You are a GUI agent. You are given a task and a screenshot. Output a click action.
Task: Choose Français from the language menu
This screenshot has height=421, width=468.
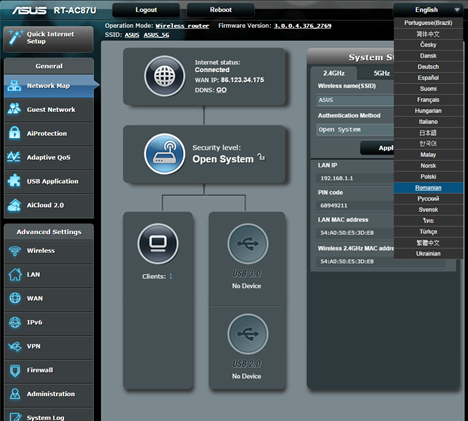coord(428,100)
